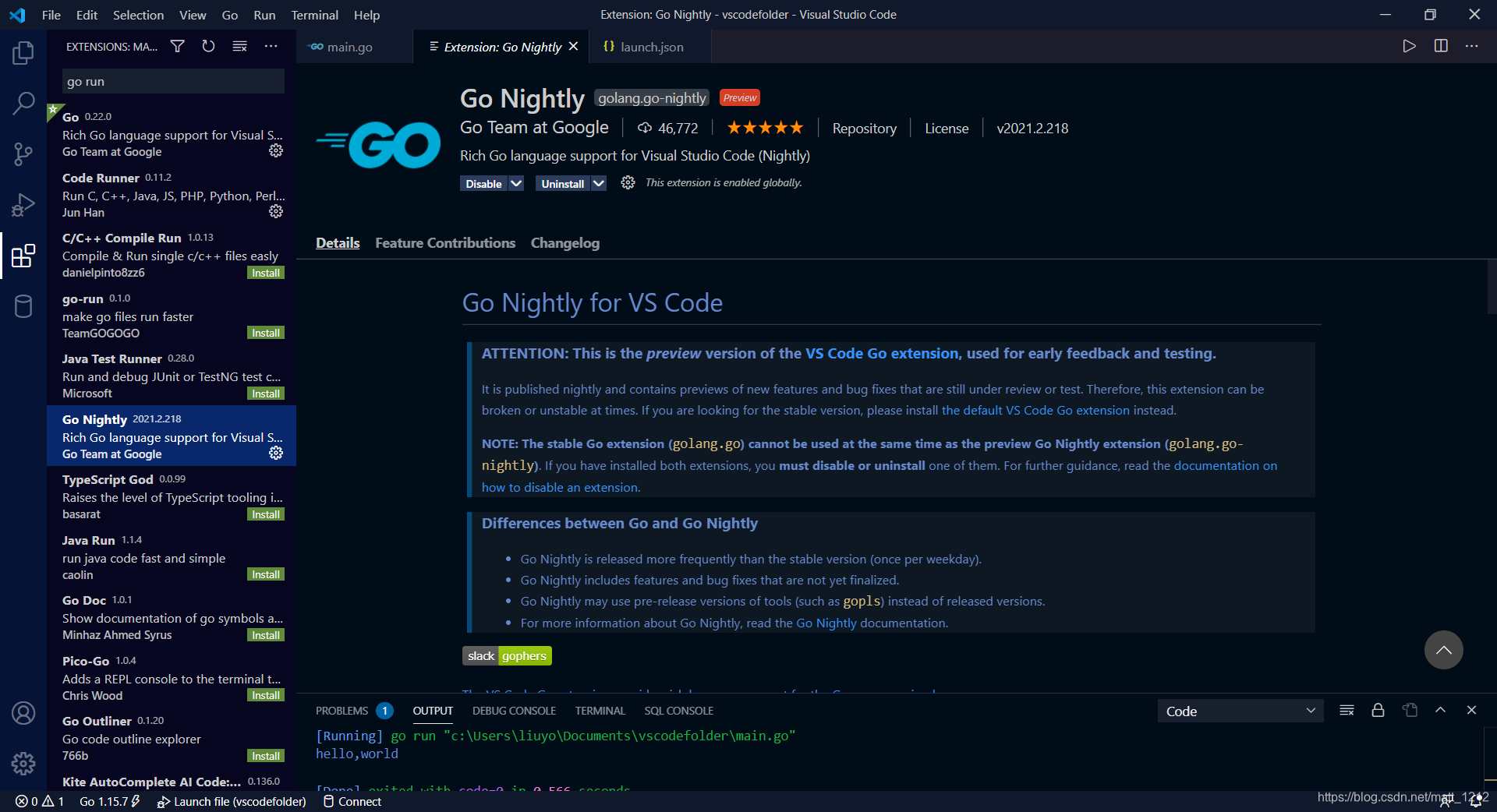Click Launch file (vscodefolder) in status bar

(x=232, y=801)
